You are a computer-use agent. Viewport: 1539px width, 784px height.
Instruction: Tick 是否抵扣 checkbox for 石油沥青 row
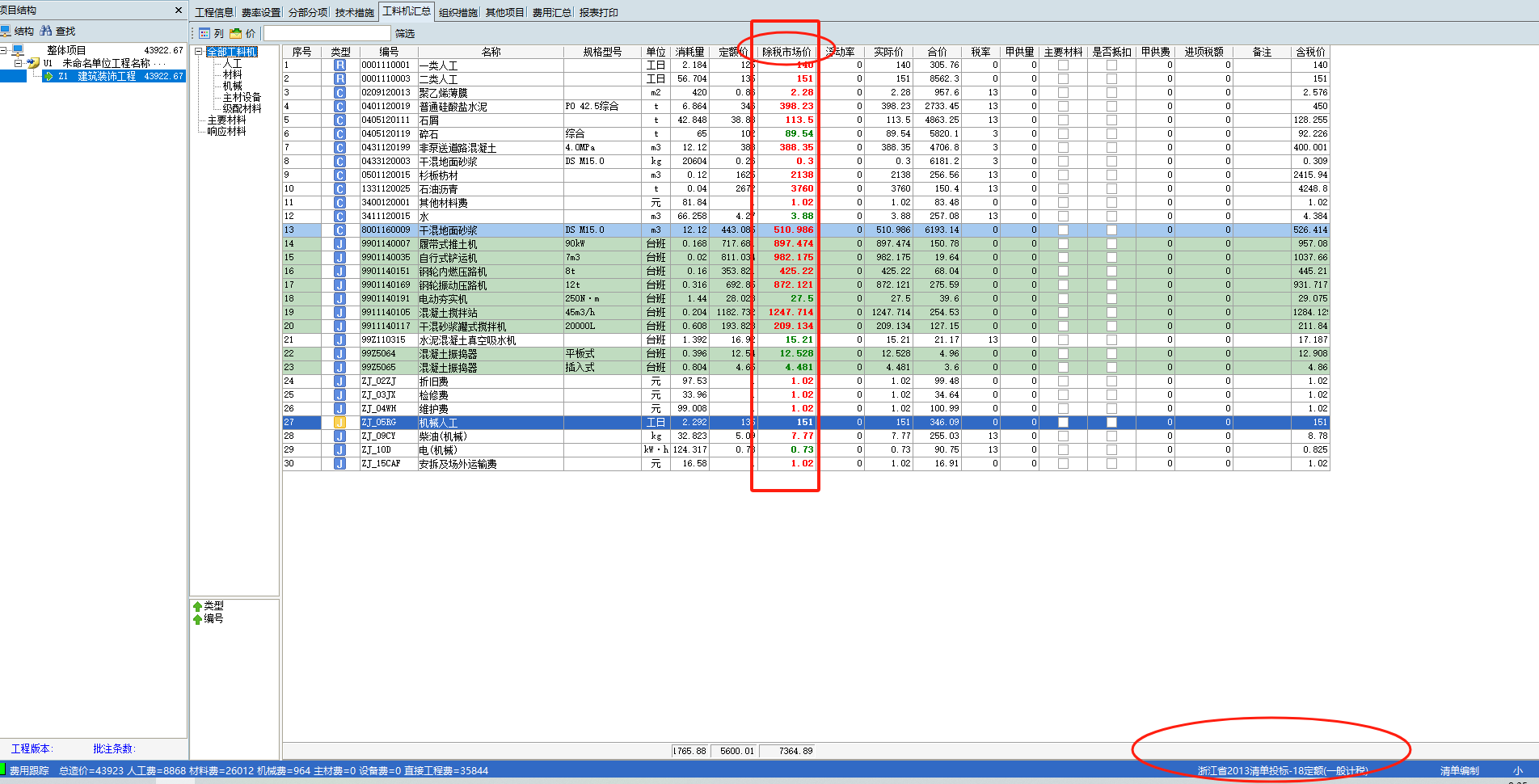(1111, 189)
